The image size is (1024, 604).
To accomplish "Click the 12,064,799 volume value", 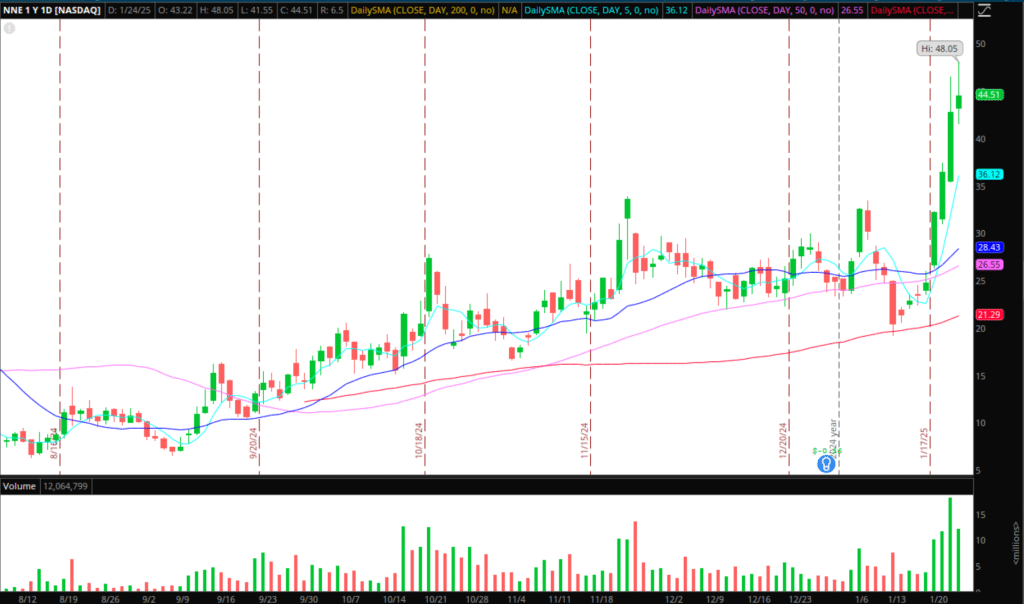I will 65,486.
